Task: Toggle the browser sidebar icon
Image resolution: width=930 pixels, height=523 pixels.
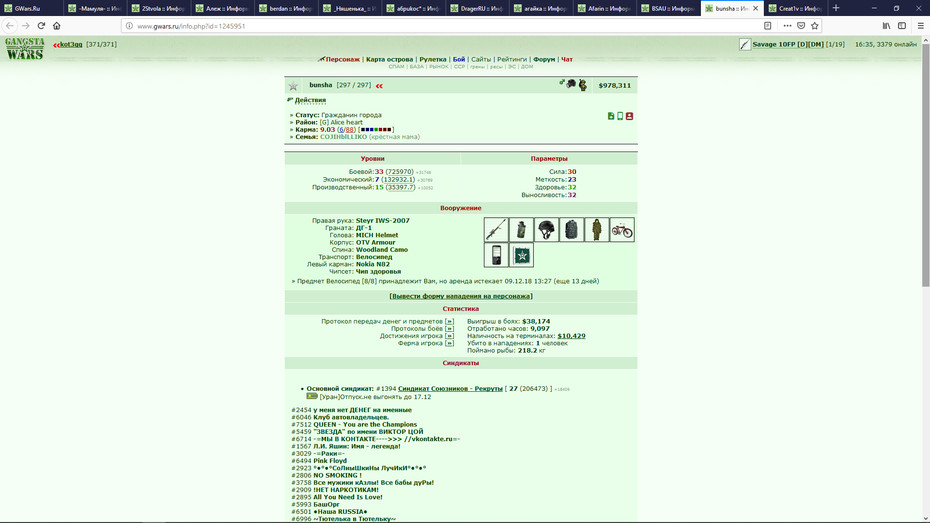Action: click(902, 25)
